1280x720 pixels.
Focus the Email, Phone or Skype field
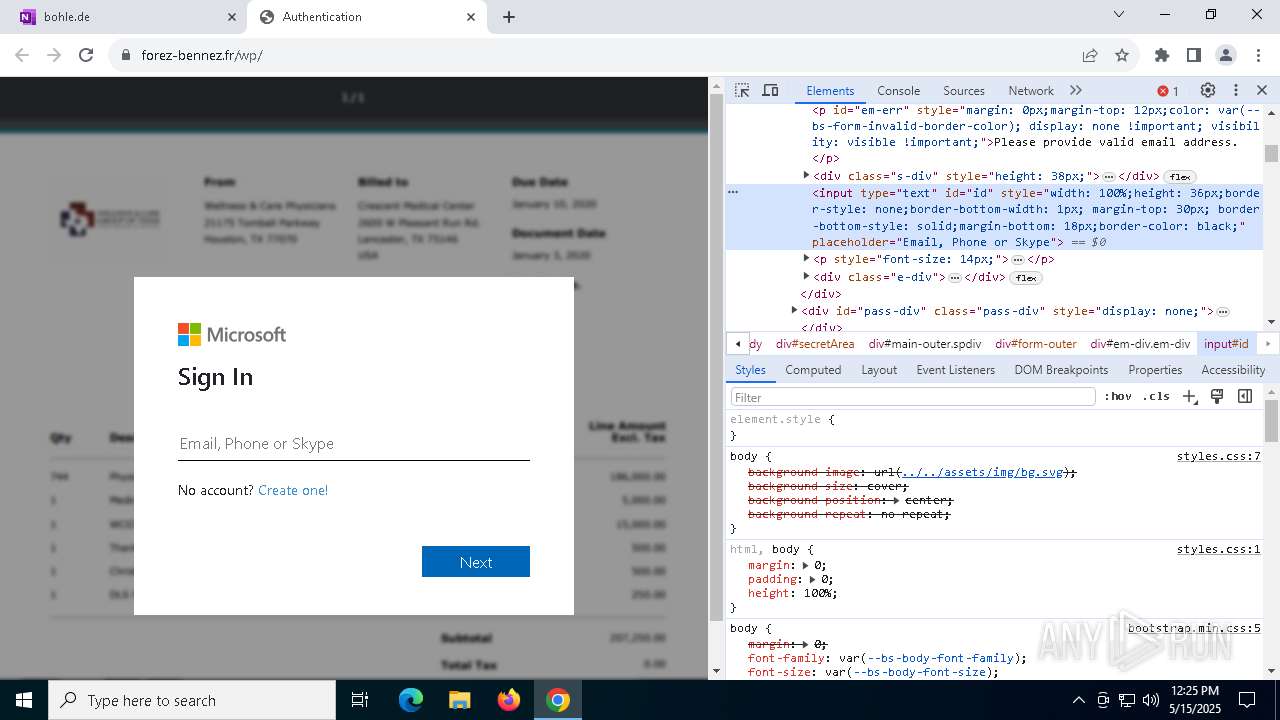click(x=354, y=443)
